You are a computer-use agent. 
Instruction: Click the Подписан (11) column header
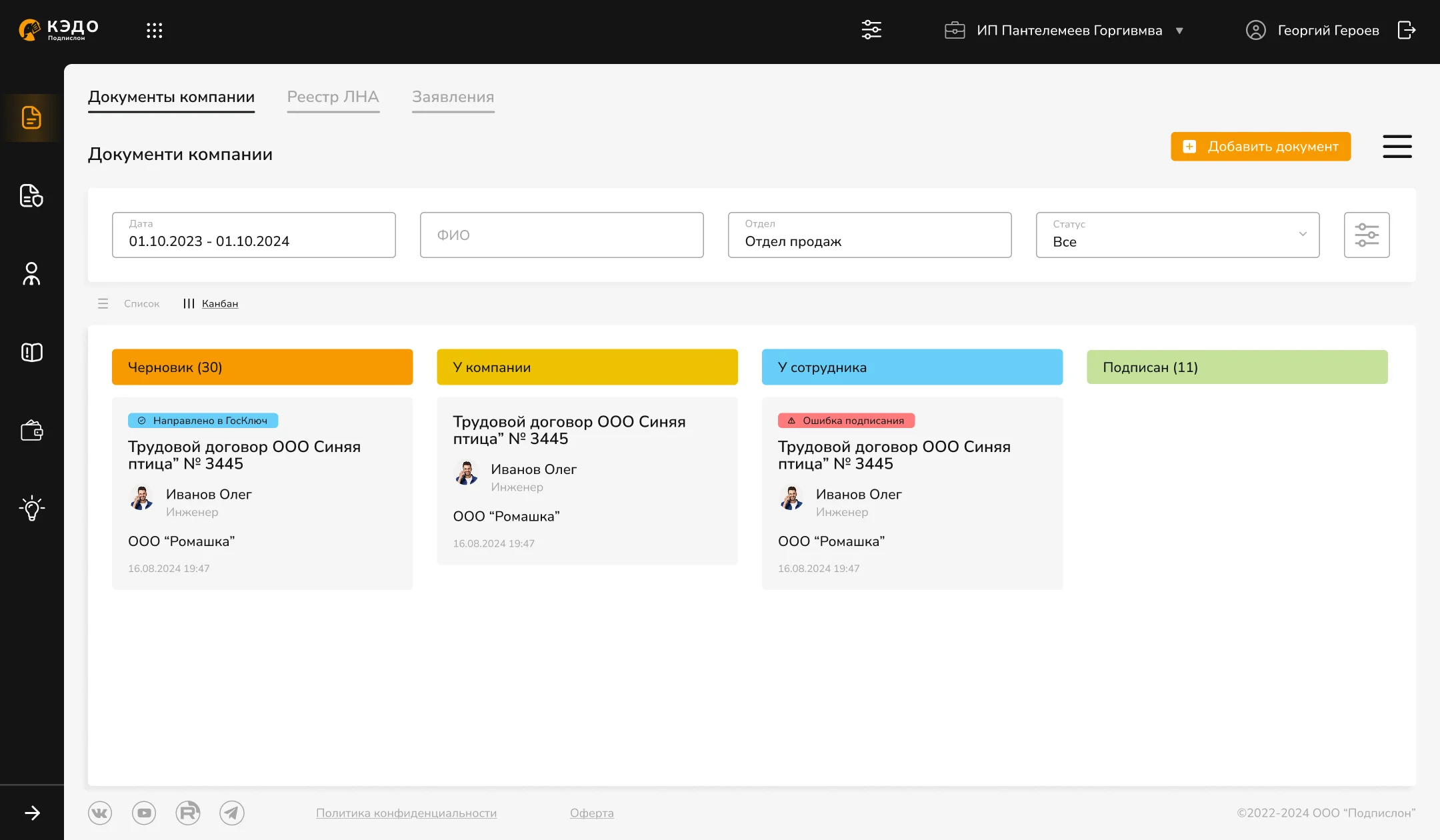1237,367
